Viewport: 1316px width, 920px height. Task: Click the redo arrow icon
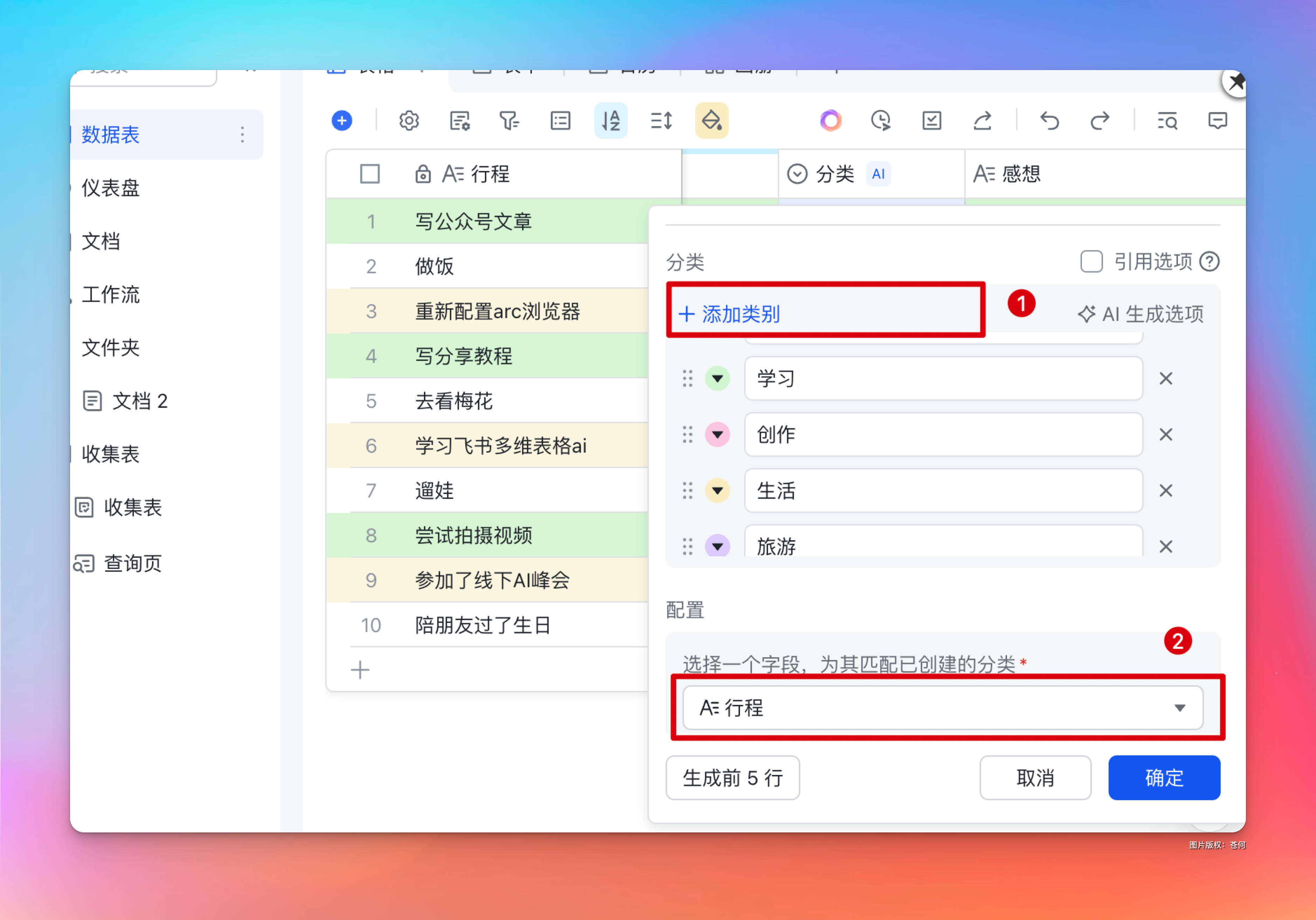(x=1099, y=121)
